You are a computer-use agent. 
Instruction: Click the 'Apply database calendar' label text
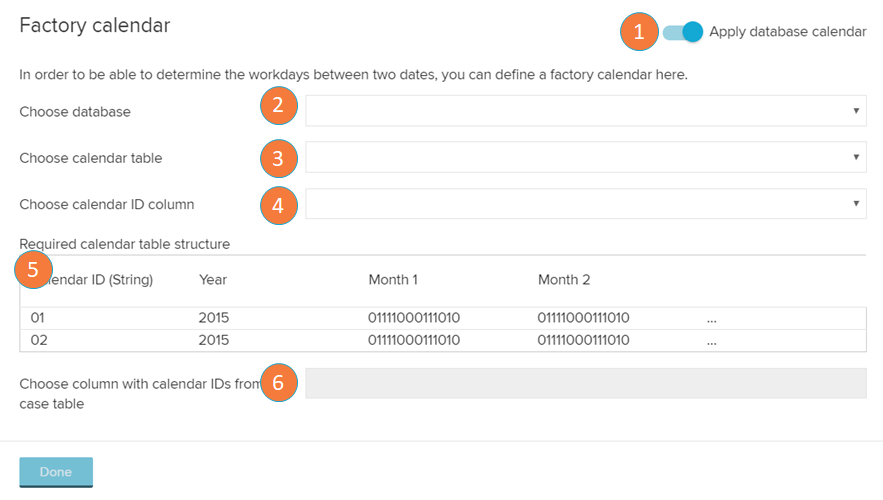[787, 32]
